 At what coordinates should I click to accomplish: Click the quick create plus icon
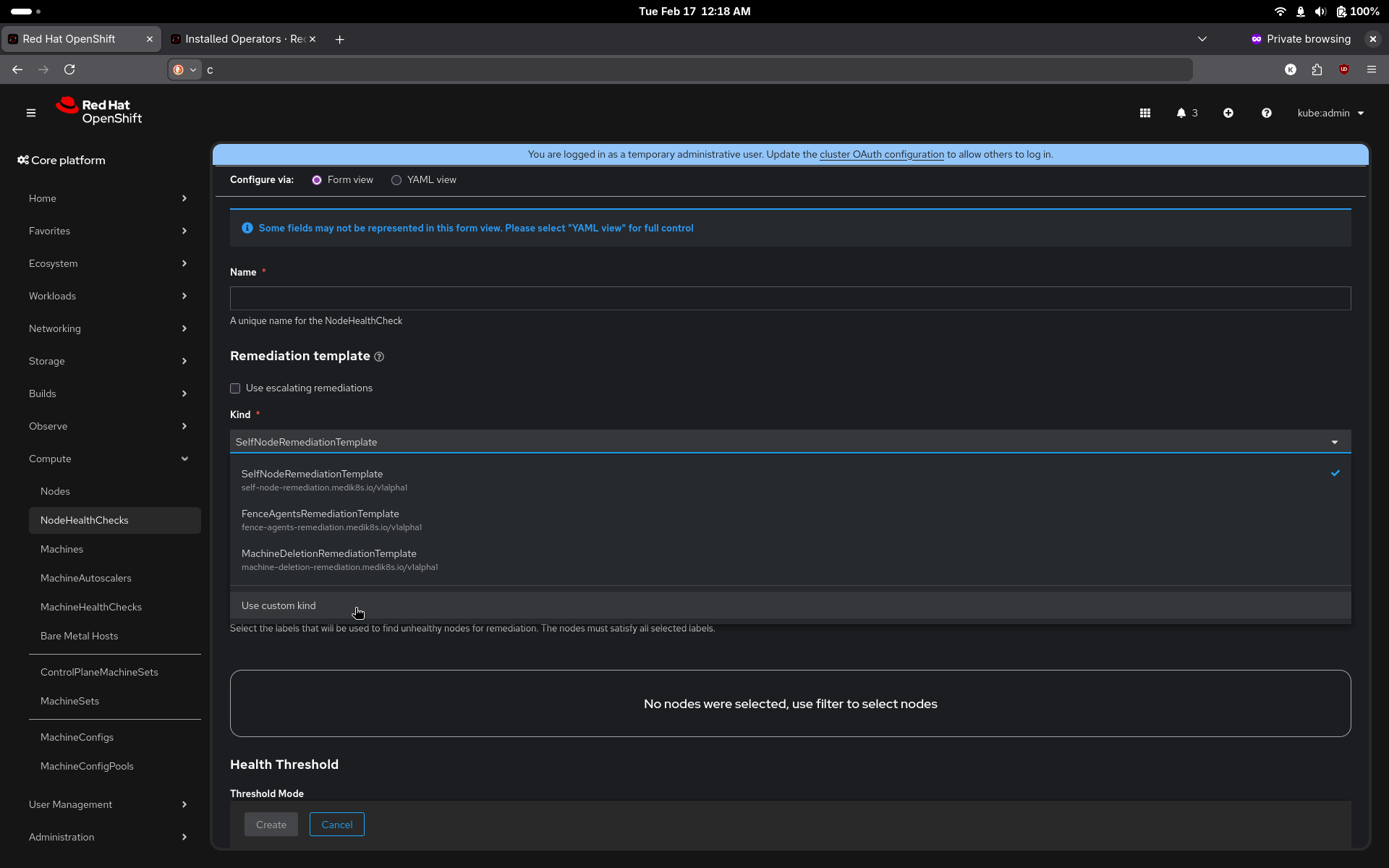pos(1228,113)
